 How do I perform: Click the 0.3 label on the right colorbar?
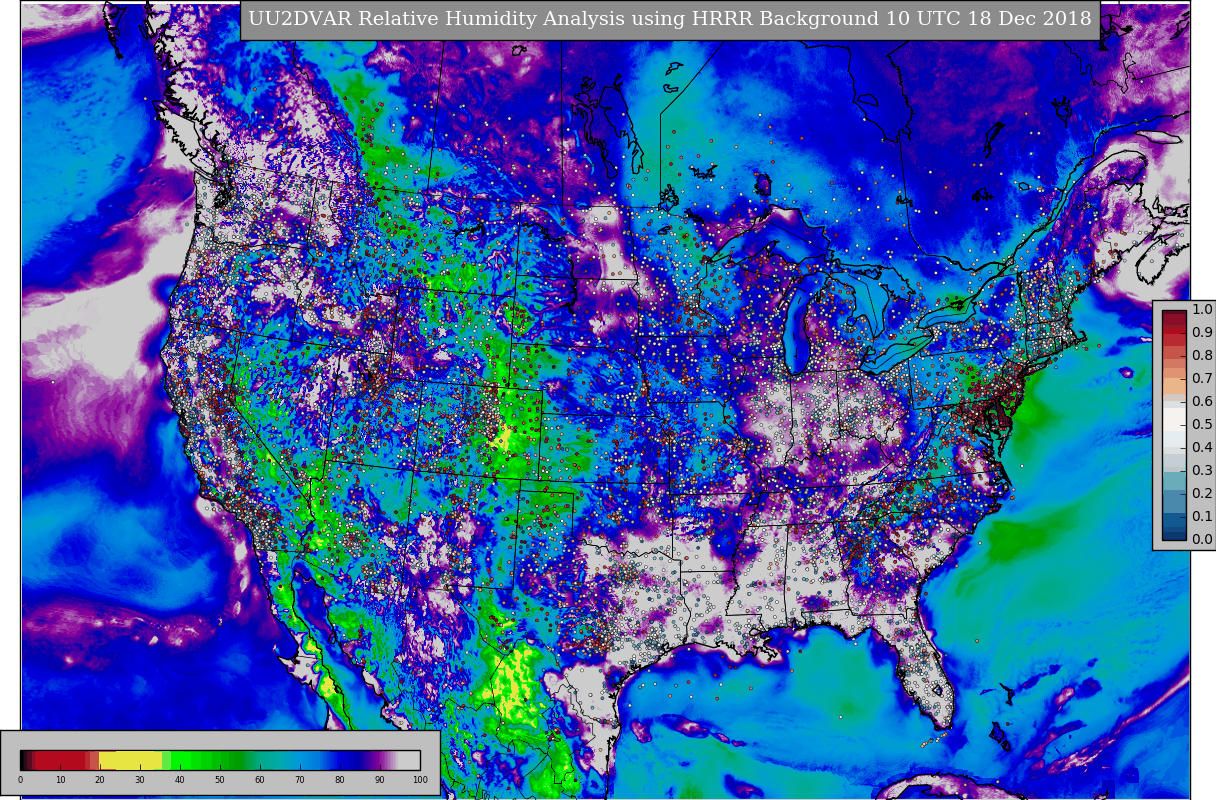[x=1202, y=470]
